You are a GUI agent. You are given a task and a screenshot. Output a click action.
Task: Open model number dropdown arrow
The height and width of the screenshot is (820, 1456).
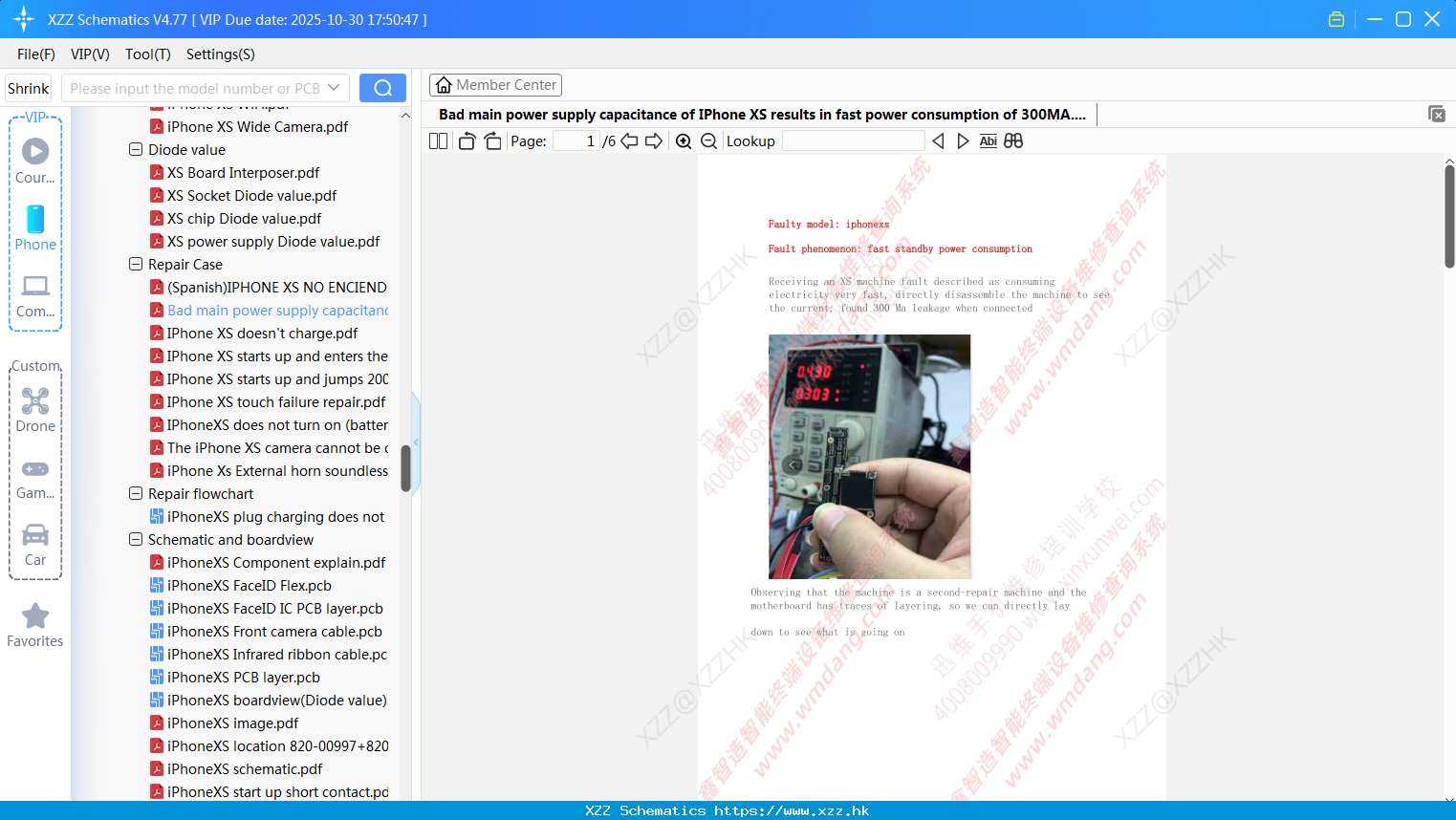point(334,88)
